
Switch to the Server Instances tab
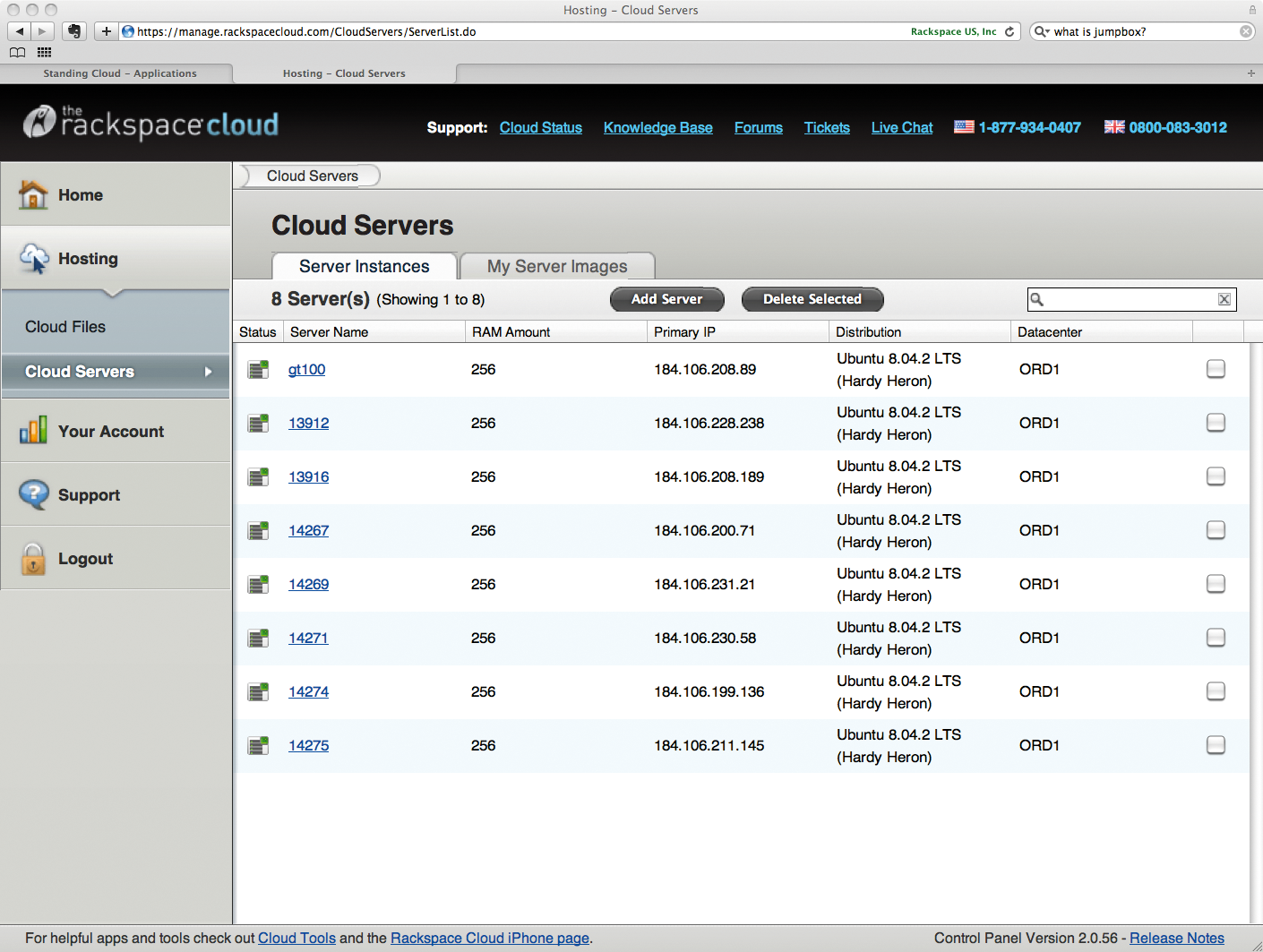coord(365,266)
